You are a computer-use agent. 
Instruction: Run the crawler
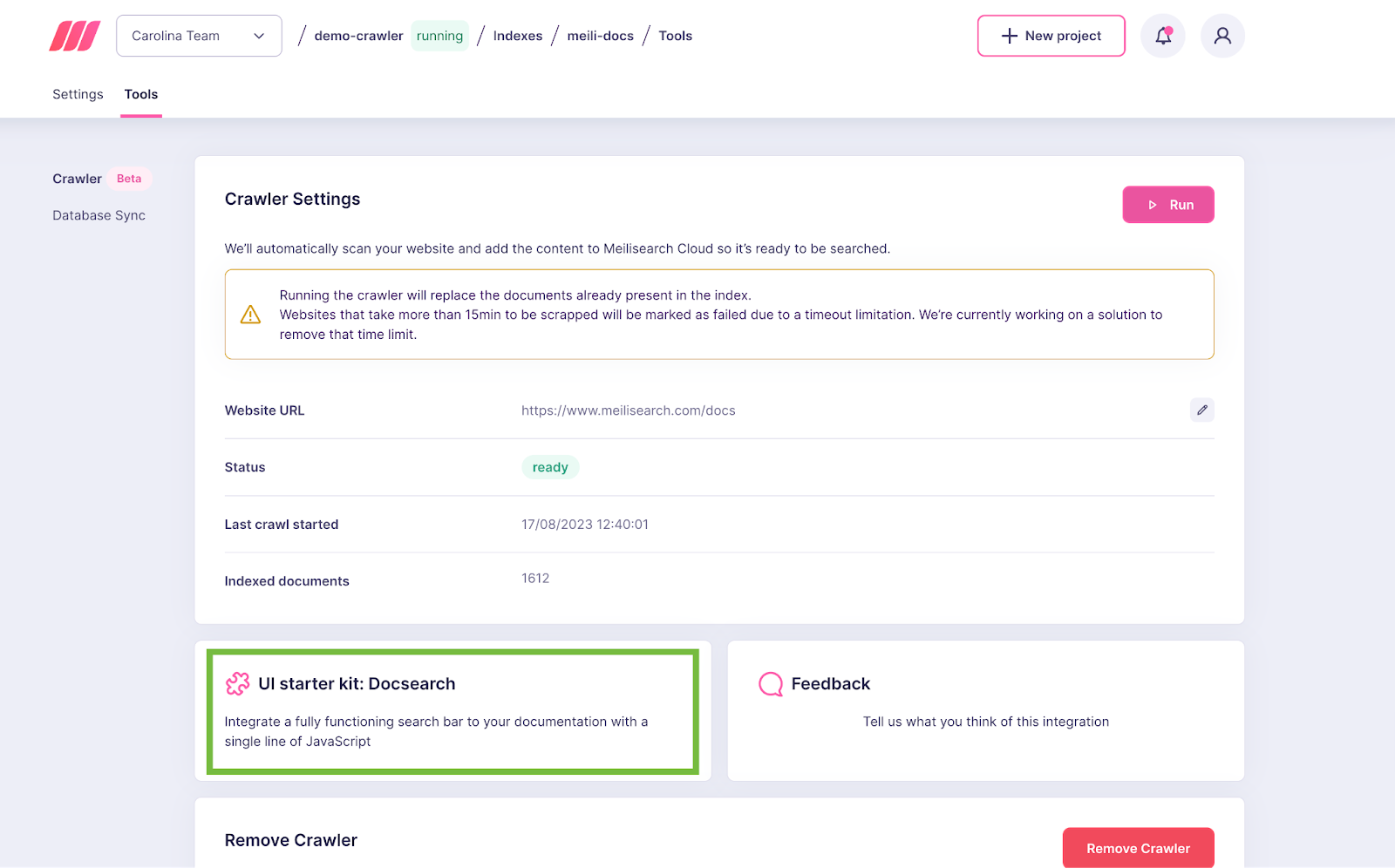click(x=1168, y=205)
